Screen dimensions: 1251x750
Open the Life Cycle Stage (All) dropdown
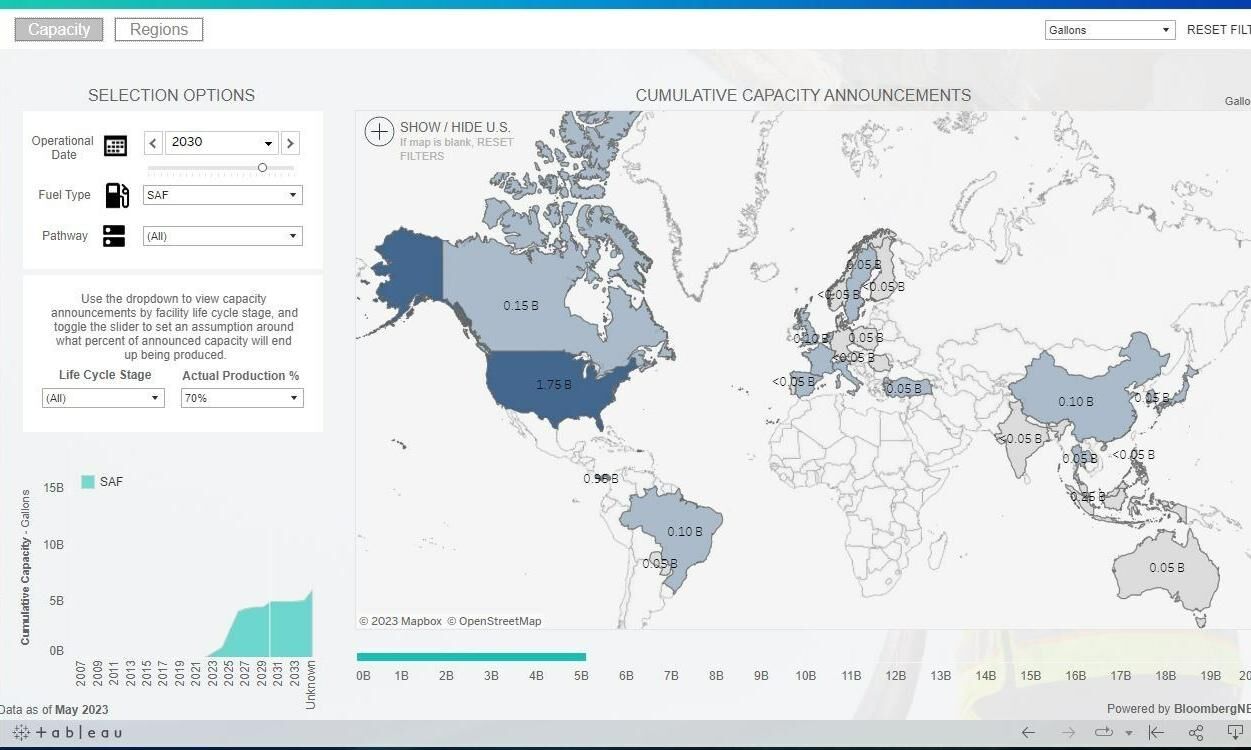click(103, 398)
